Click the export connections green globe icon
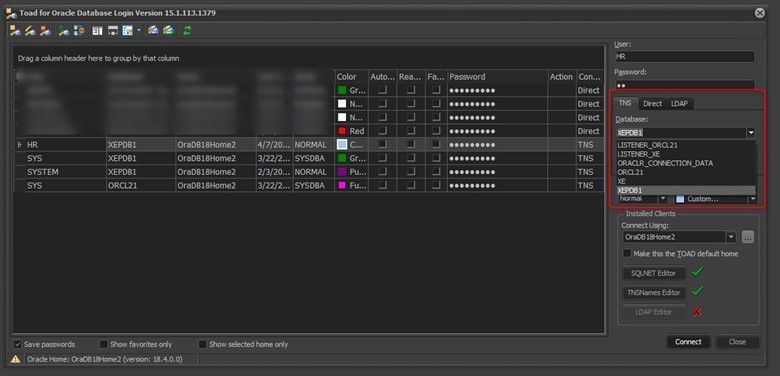Screen dimensions: 780x376 (x=168, y=31)
